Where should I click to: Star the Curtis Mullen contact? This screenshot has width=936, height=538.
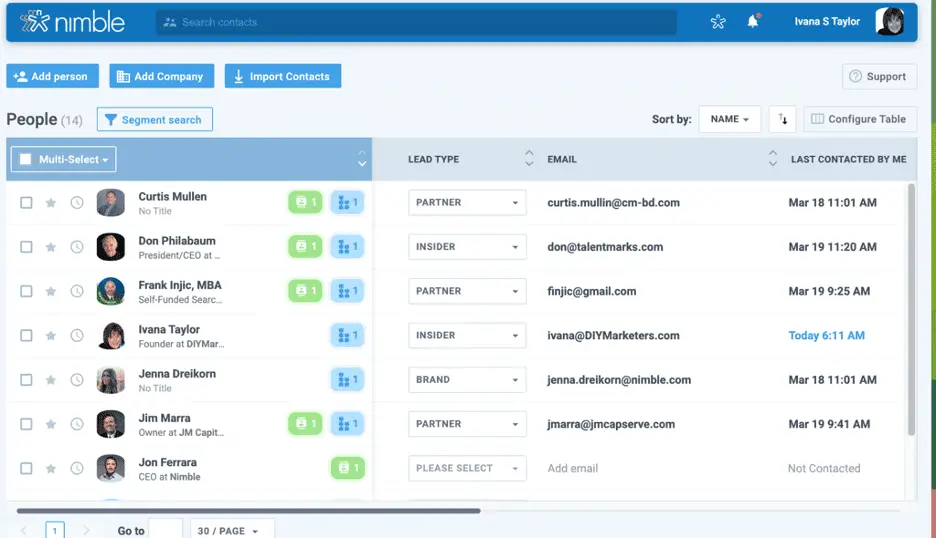51,203
